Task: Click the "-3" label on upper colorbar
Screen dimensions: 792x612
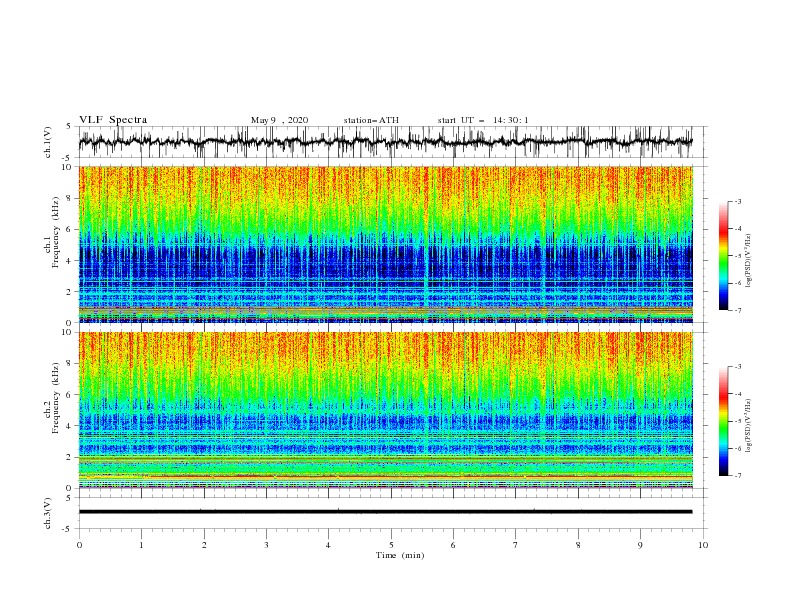Action: tap(738, 201)
